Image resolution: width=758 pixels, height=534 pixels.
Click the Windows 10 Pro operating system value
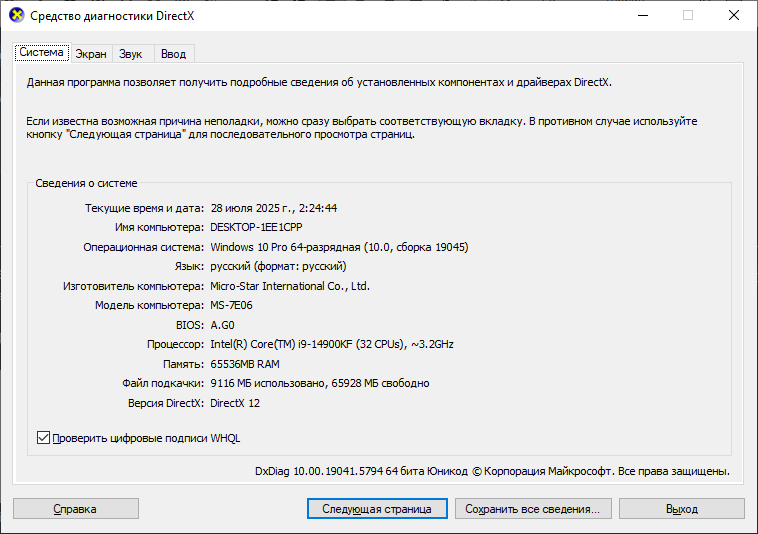tap(339, 247)
